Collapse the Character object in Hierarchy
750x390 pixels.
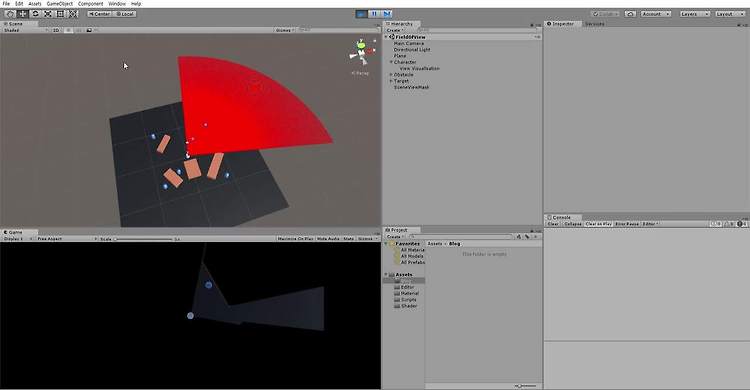[x=391, y=62]
